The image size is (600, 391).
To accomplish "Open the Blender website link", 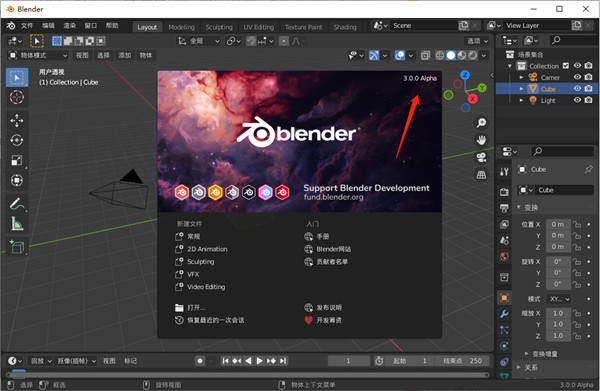I will point(328,249).
